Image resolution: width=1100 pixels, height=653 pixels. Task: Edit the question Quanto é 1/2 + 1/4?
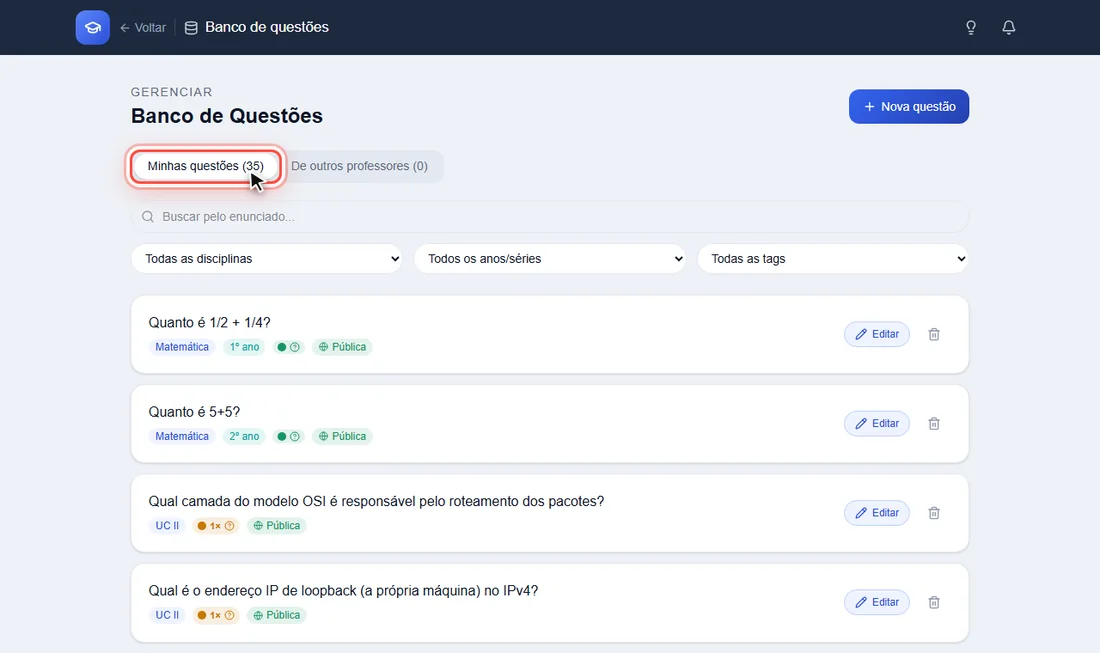(x=877, y=335)
